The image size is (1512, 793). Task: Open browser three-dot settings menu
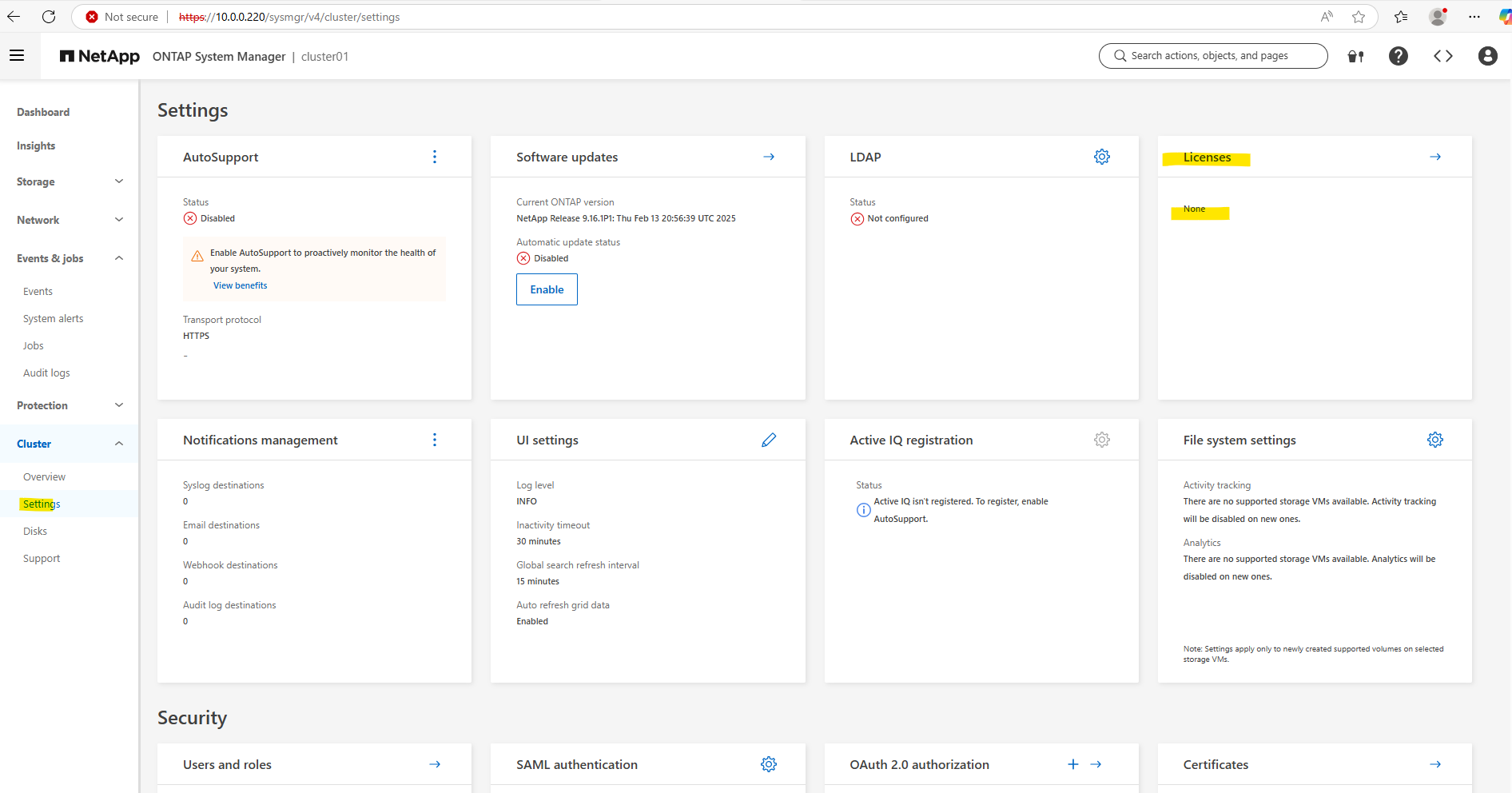[1474, 17]
